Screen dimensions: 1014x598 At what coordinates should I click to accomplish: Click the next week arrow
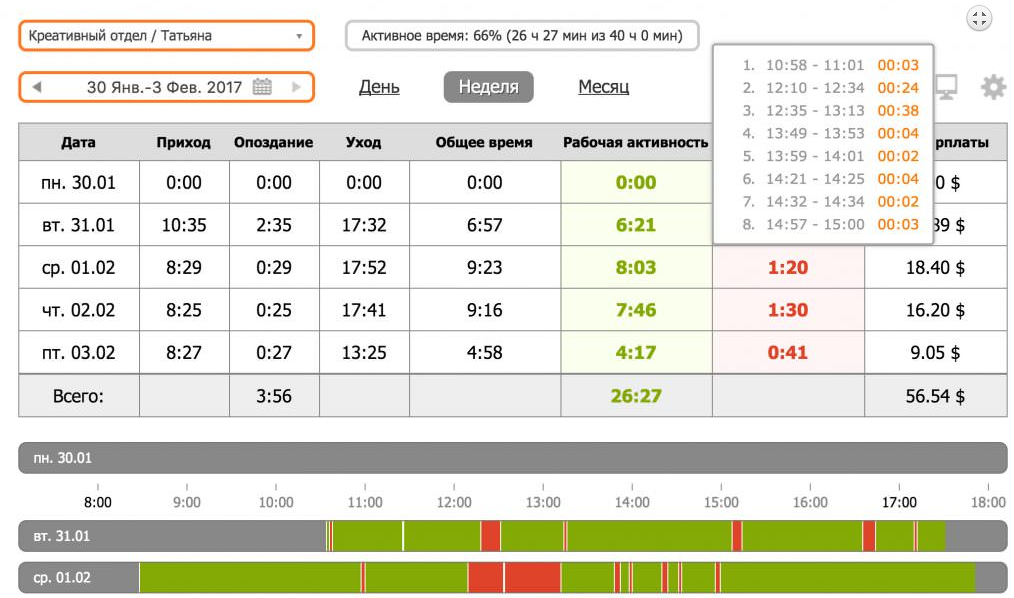pyautogui.click(x=296, y=87)
